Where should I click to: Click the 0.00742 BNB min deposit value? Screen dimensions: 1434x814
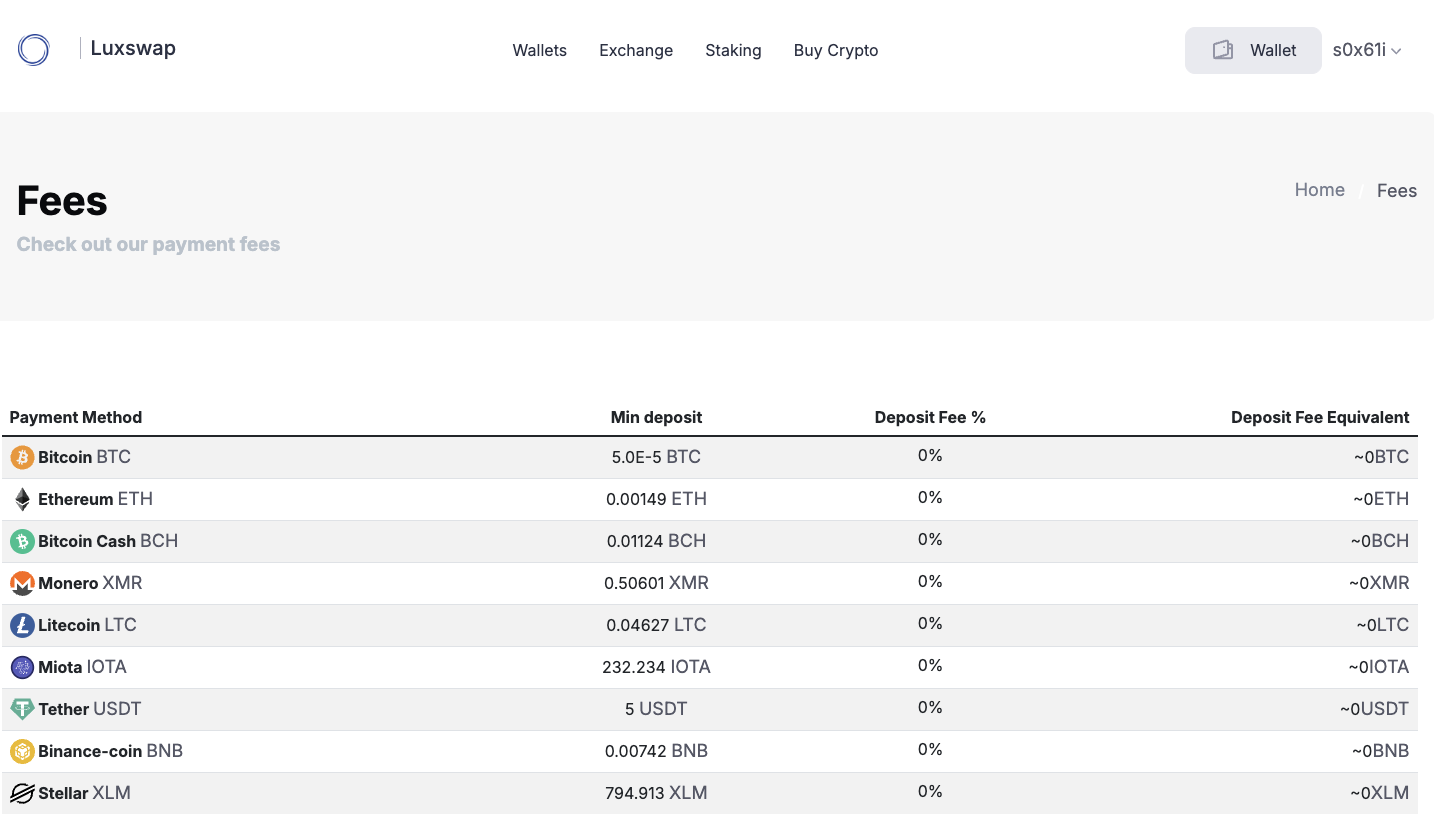click(x=656, y=751)
